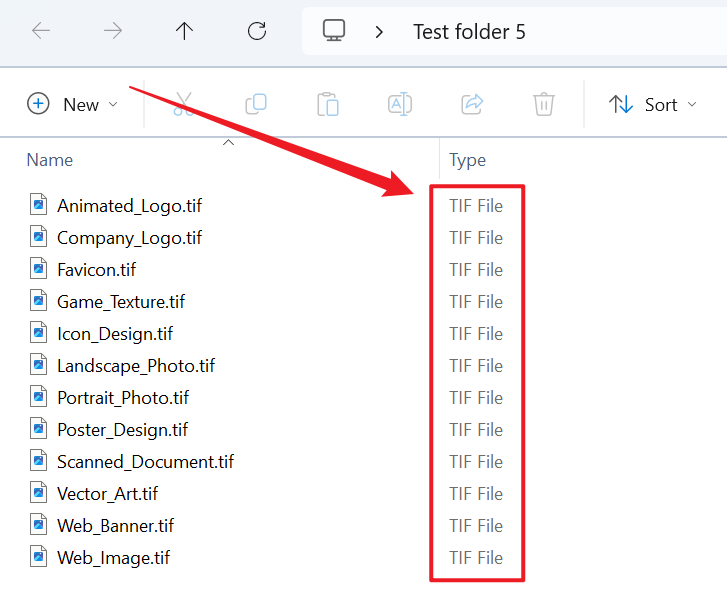Click the image icon beside Landscape_Photo.tif

coord(38,364)
